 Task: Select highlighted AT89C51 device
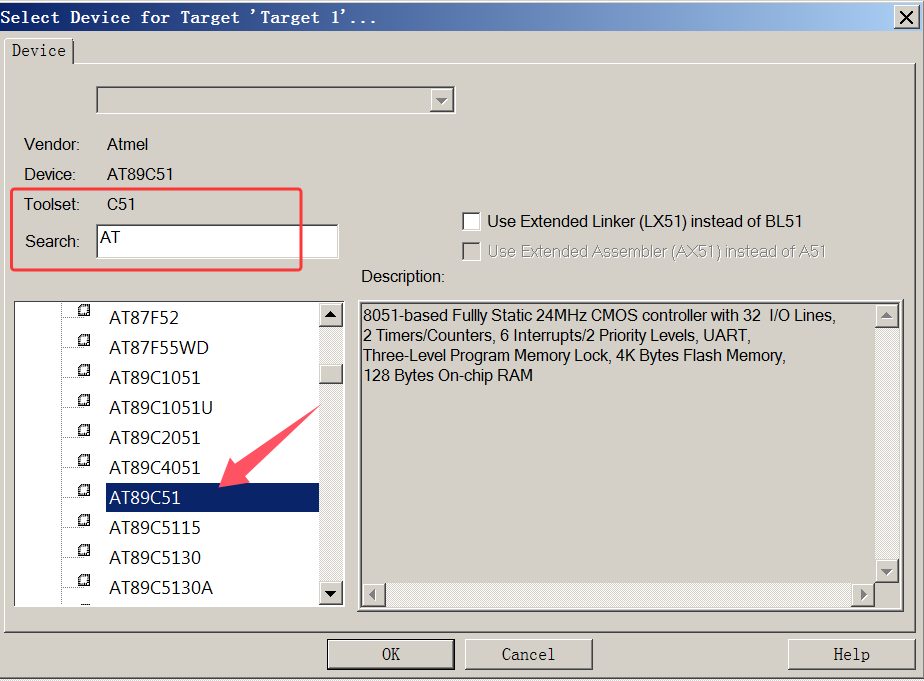pos(212,498)
